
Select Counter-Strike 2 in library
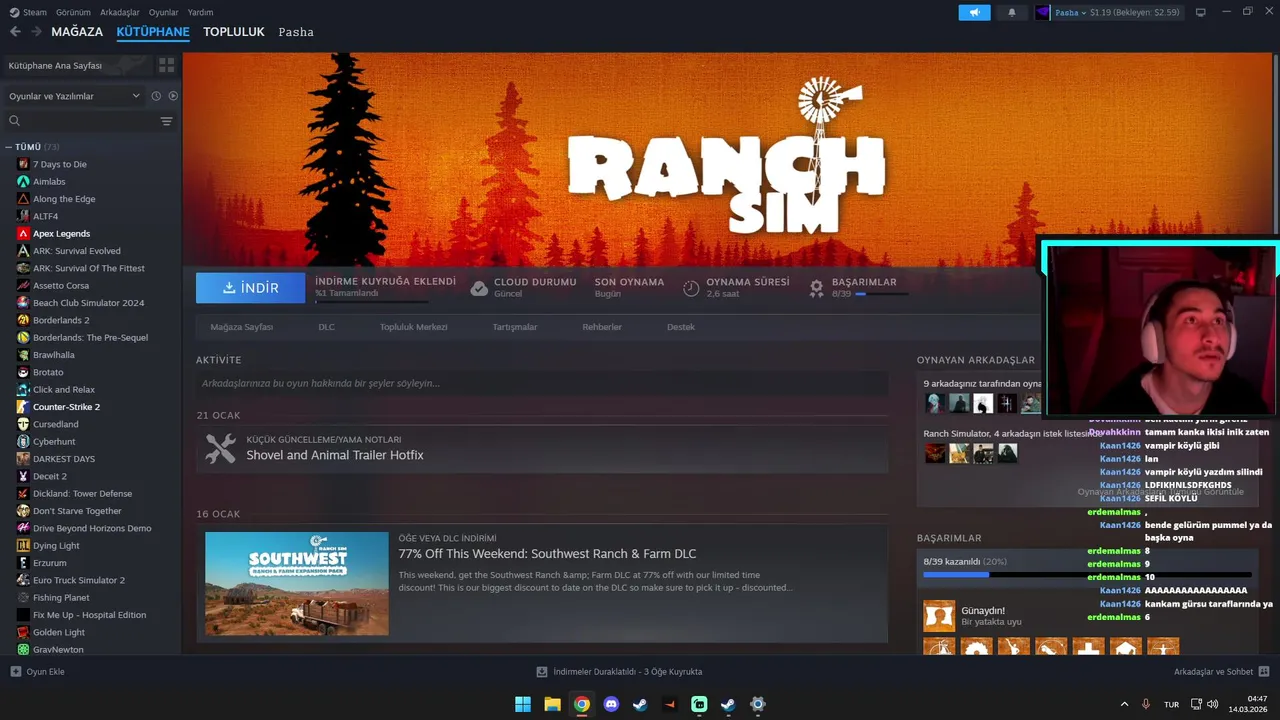pyautogui.click(x=66, y=407)
